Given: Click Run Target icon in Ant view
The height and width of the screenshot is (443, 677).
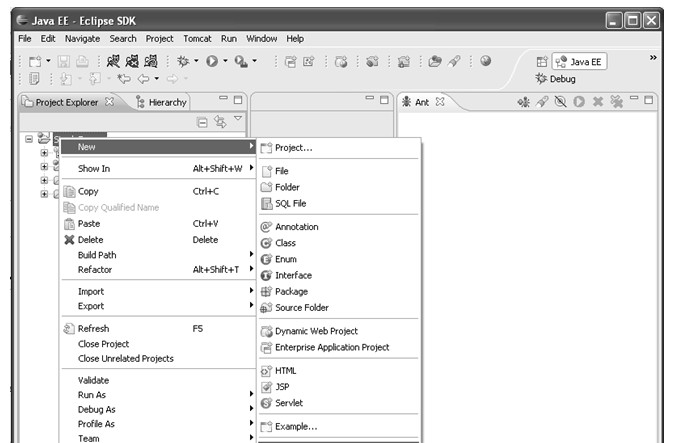Looking at the screenshot, I should [579, 102].
